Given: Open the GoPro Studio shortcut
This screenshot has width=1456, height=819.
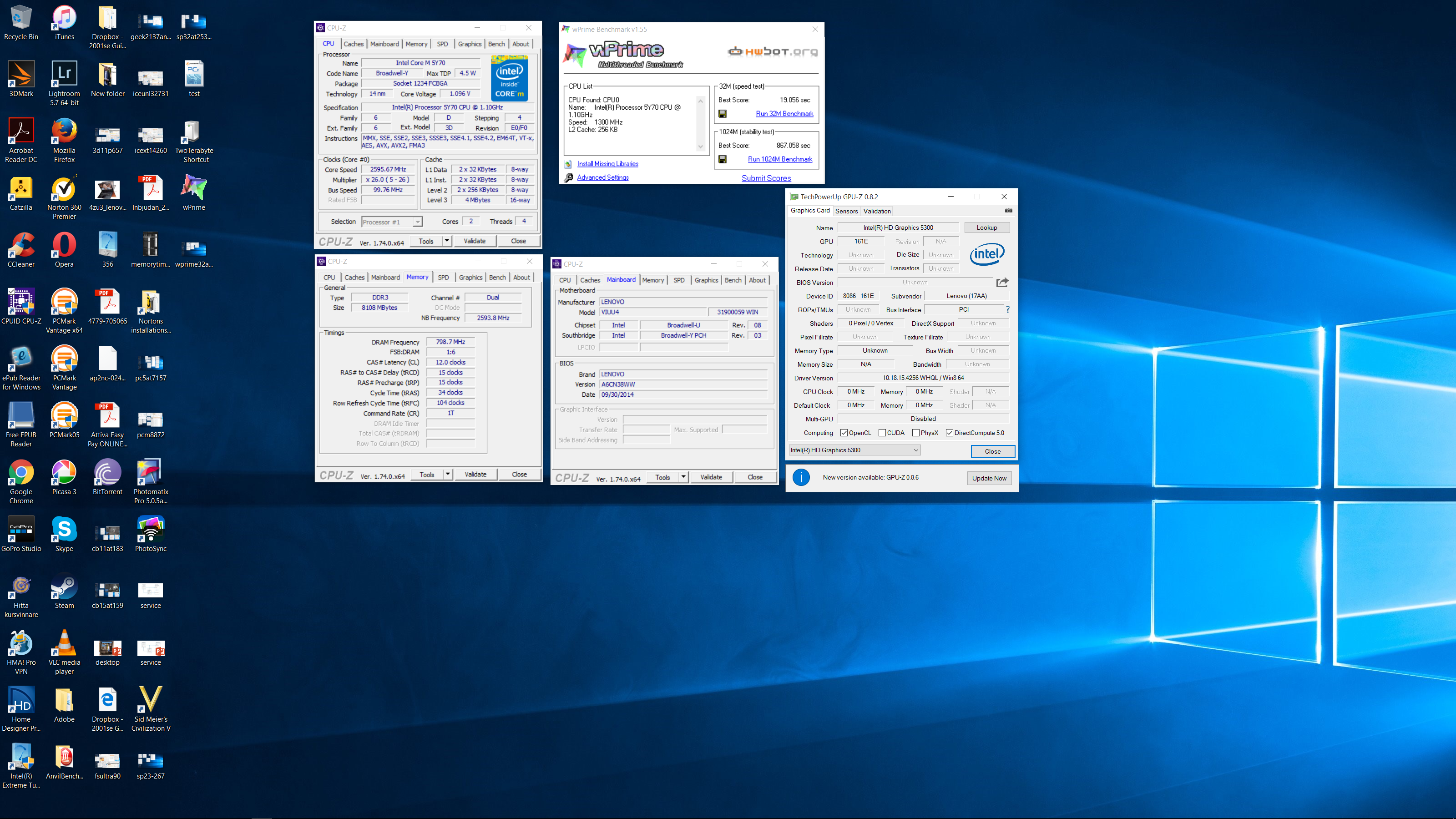Looking at the screenshot, I should tap(21, 535).
